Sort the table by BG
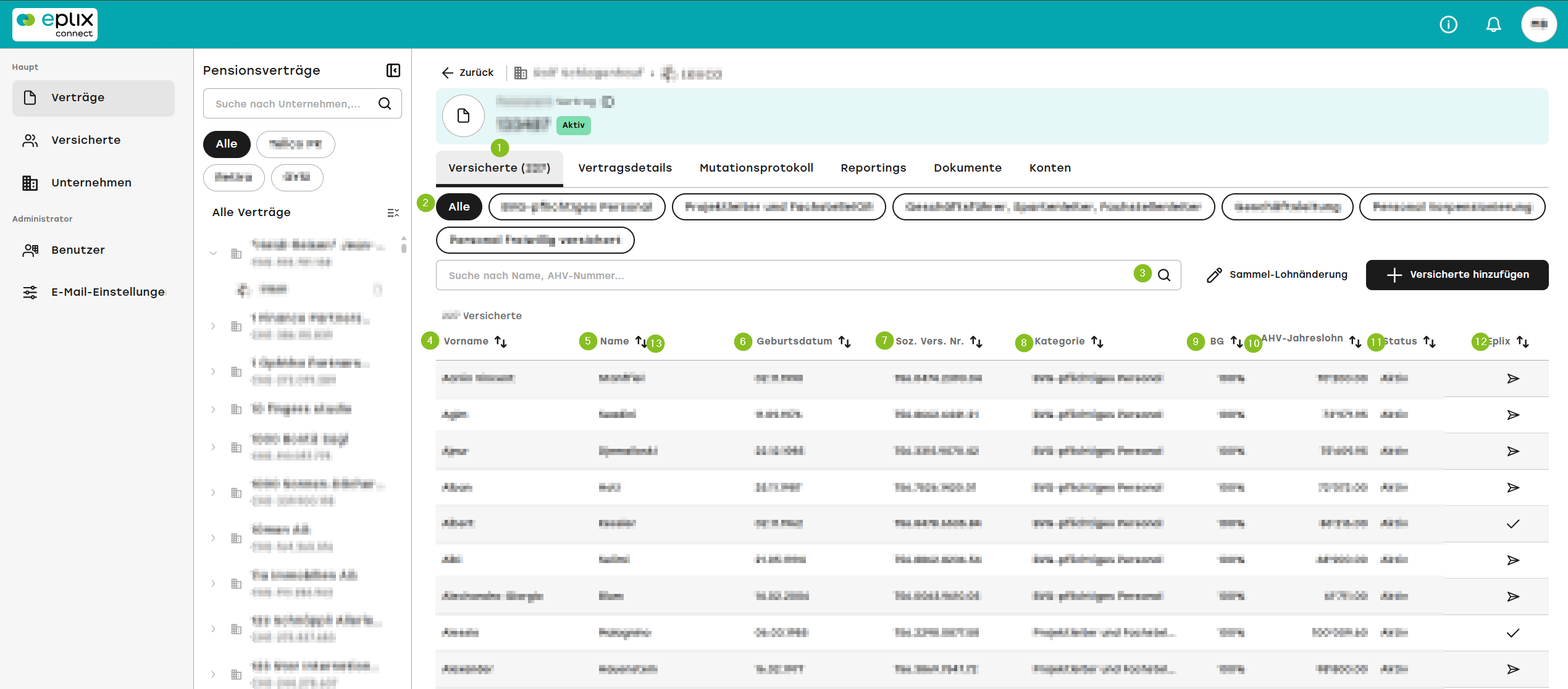This screenshot has width=1568, height=689. (x=1236, y=341)
